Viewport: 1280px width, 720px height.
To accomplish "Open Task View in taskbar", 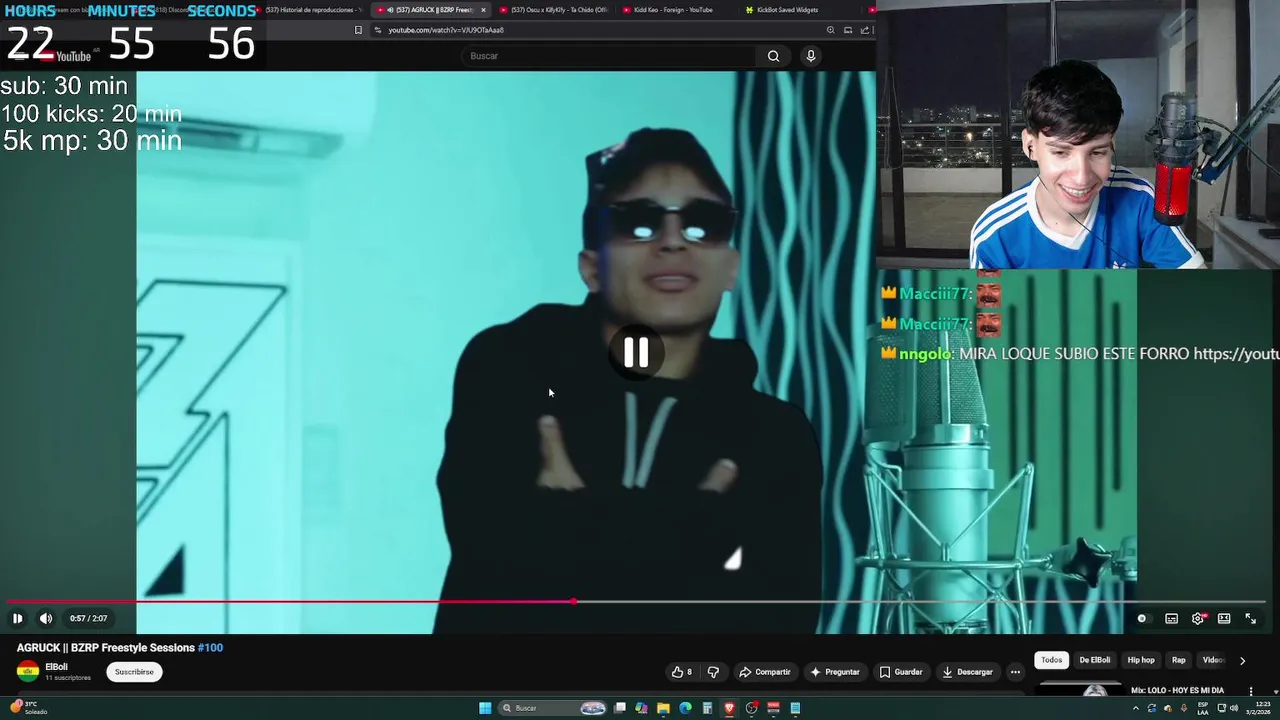I will (620, 708).
